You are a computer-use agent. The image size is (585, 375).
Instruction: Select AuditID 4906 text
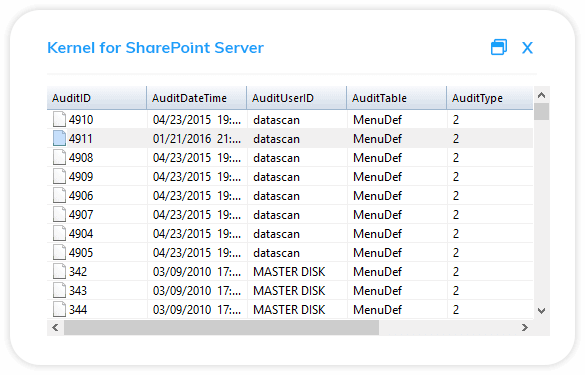click(81, 196)
